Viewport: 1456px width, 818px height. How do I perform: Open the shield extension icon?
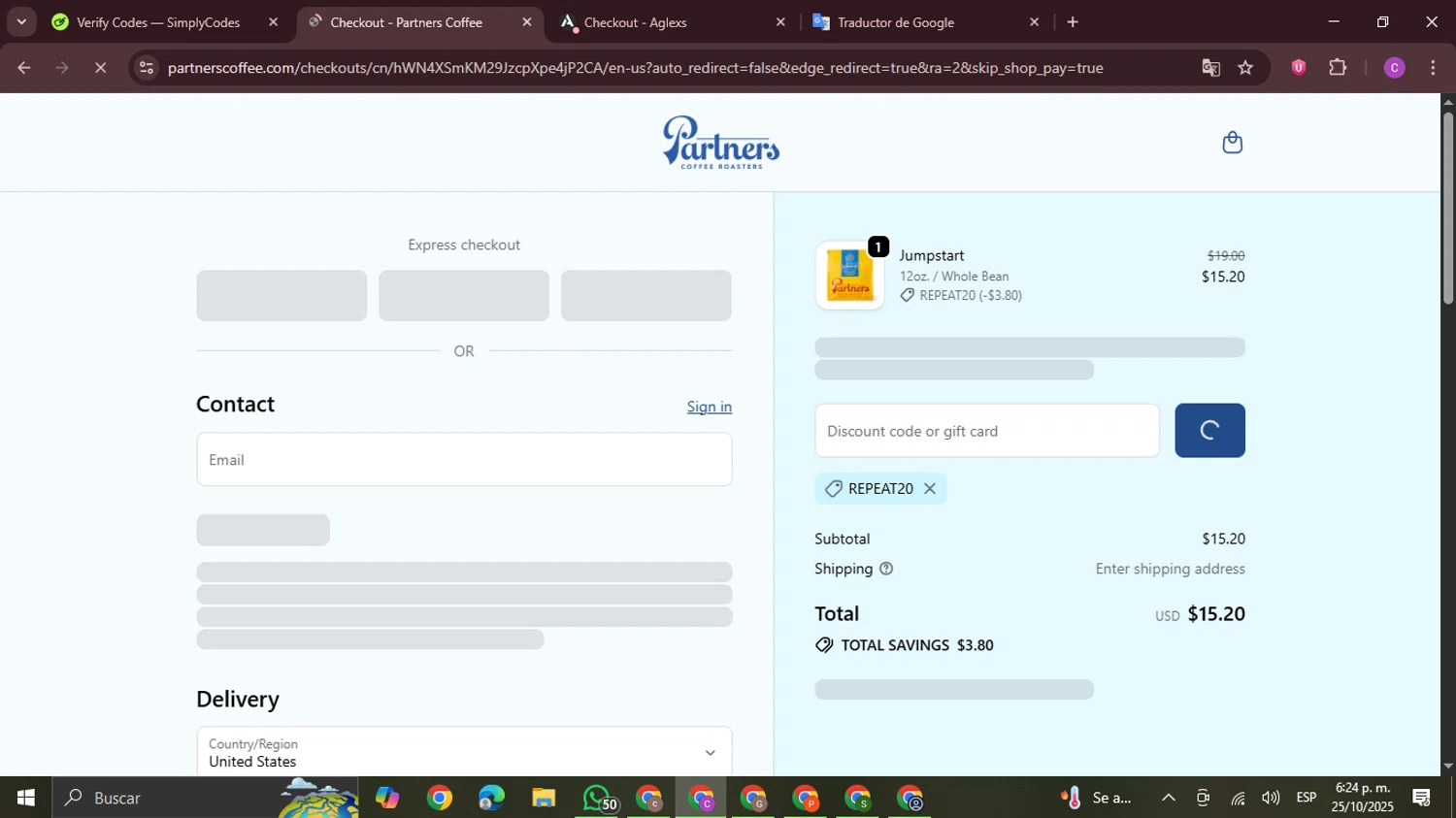point(1299,67)
